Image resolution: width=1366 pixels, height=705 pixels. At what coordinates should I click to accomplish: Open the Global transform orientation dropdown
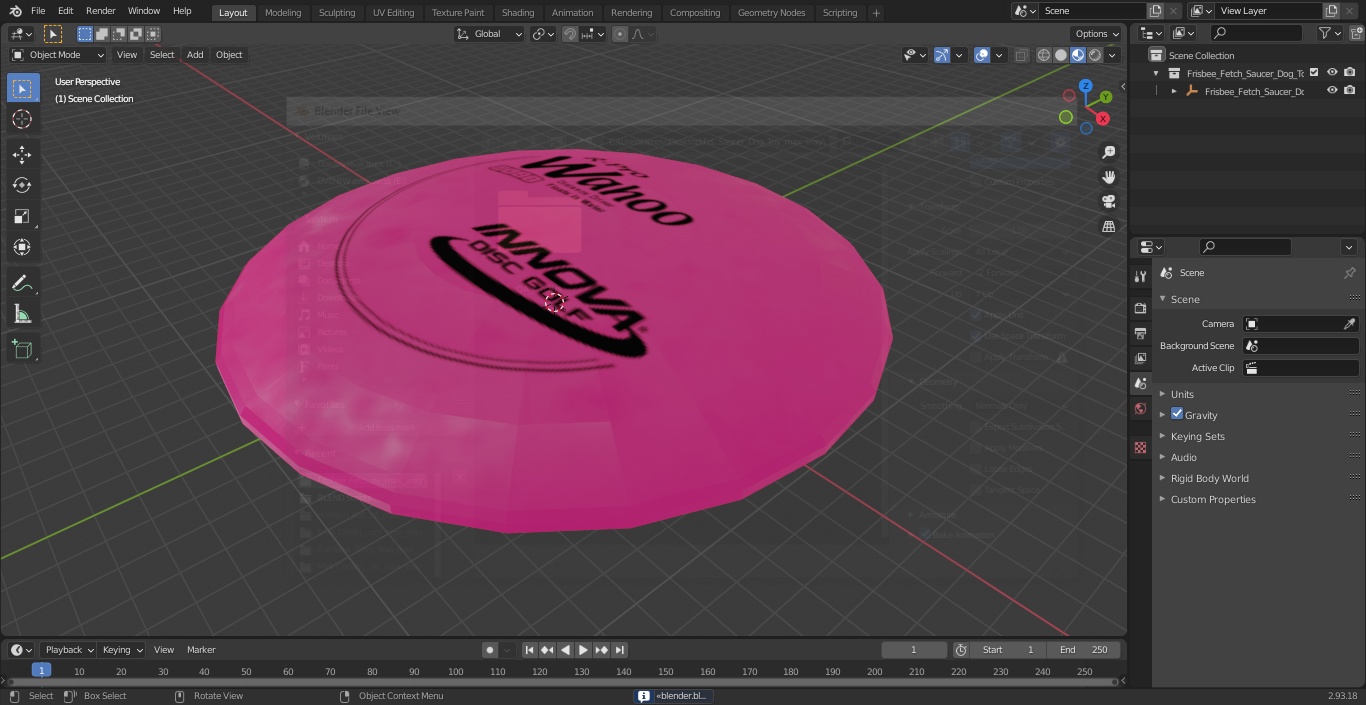[490, 34]
